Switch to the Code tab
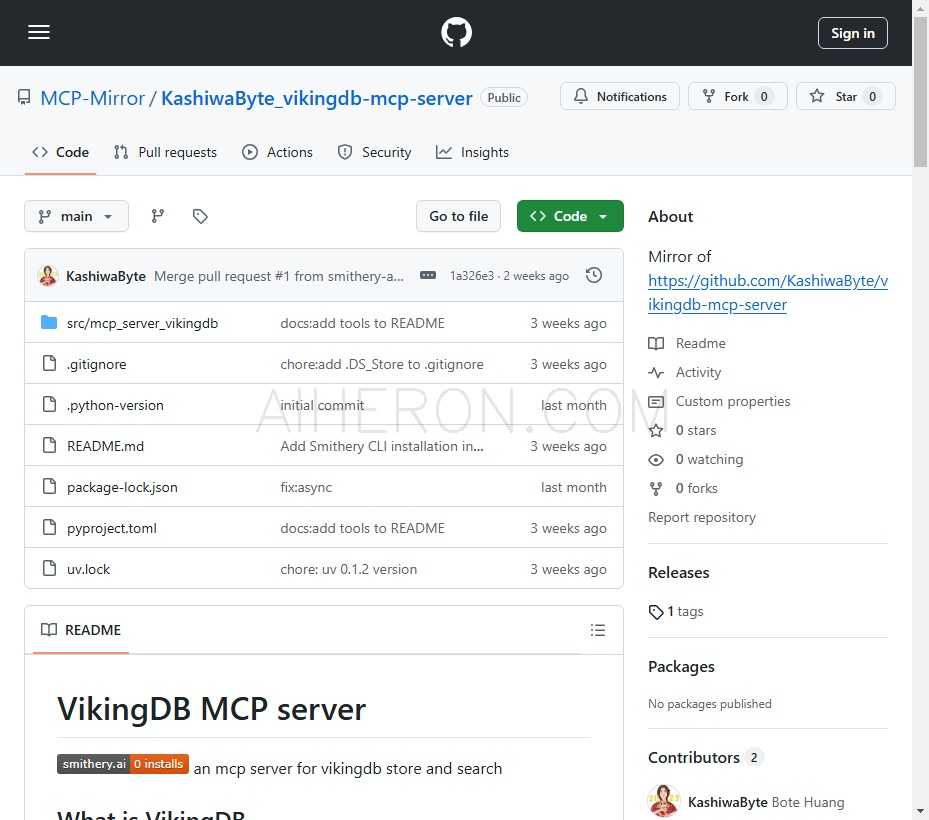Image resolution: width=929 pixels, height=820 pixels. (x=60, y=152)
